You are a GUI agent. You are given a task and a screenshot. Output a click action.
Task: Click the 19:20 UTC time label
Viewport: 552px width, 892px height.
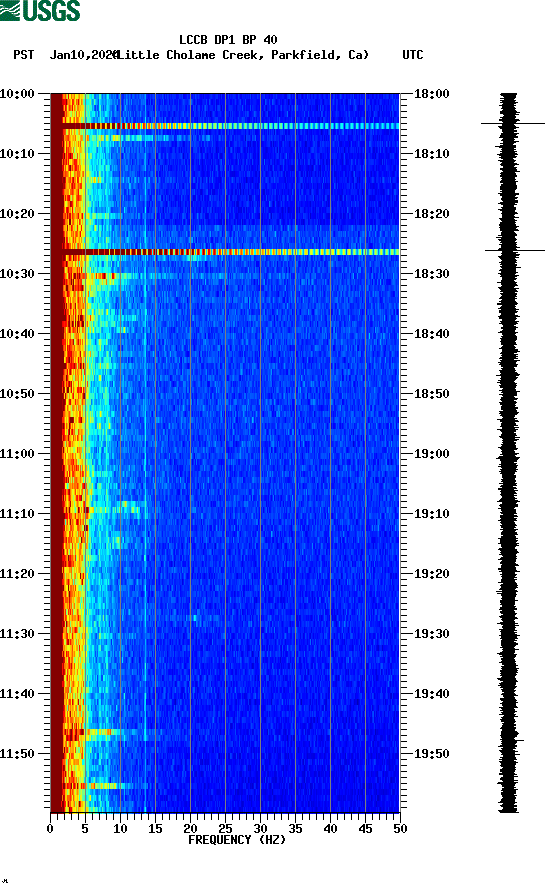432,574
